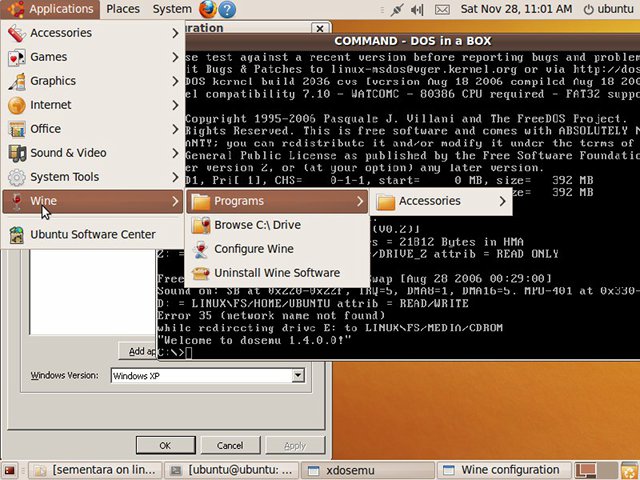
Task: Expand the System Tools submenu arrow
Action: (x=176, y=178)
